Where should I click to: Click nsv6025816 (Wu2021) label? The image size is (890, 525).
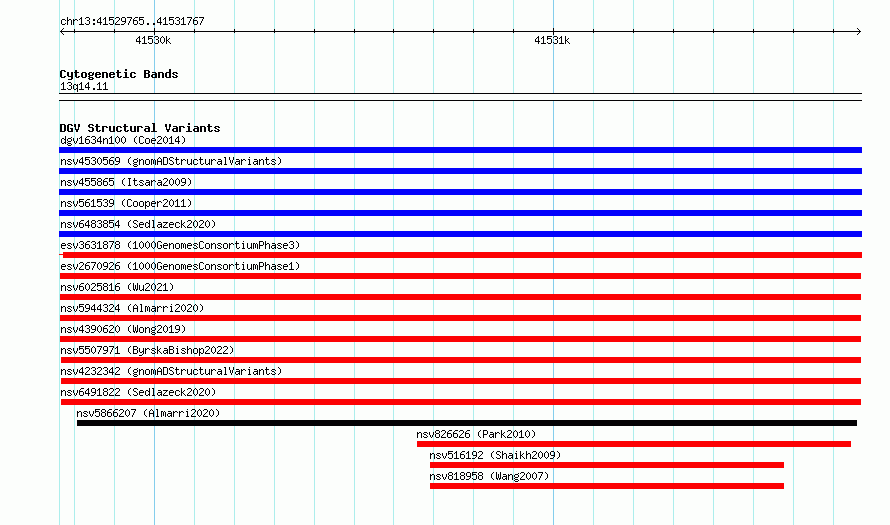(x=117, y=287)
